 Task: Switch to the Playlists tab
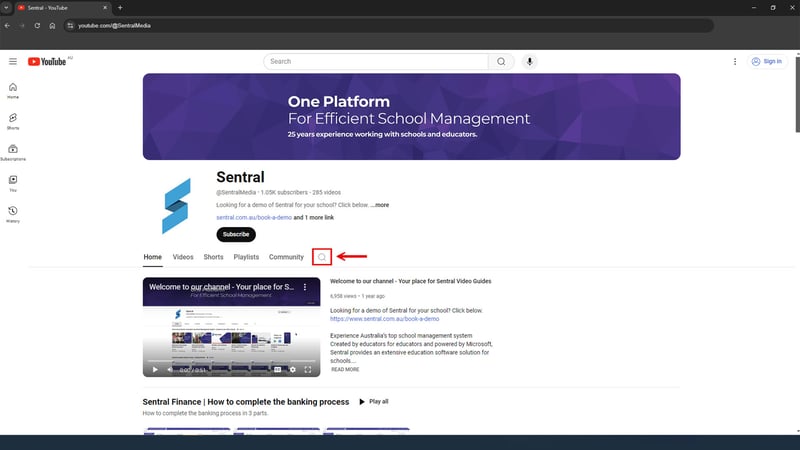[246, 257]
